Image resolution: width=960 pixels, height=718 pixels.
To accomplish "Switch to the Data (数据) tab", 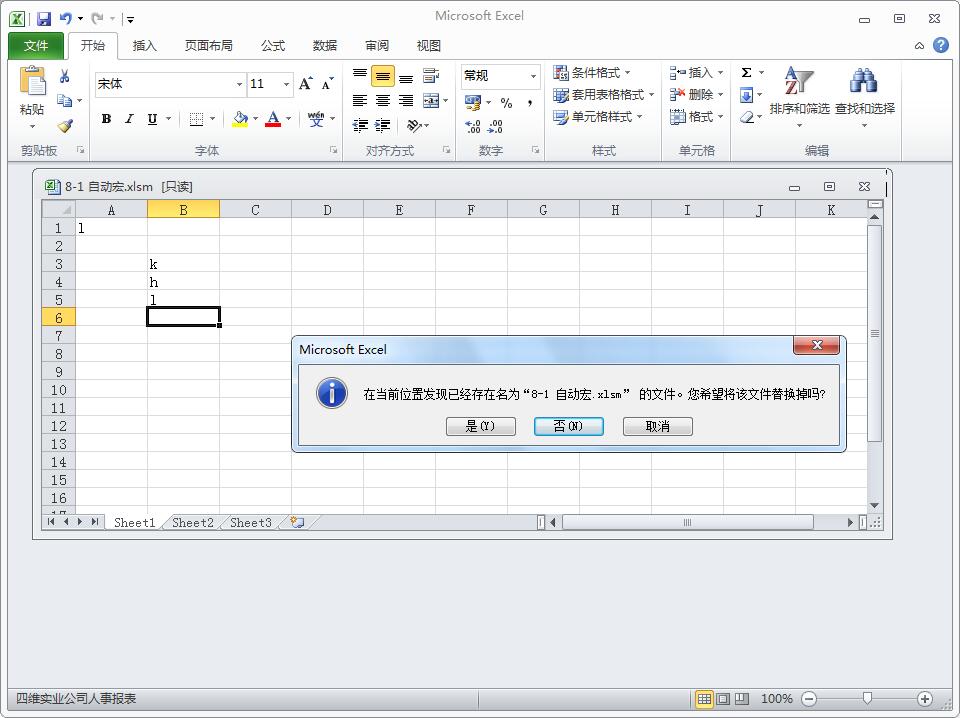I will click(324, 46).
